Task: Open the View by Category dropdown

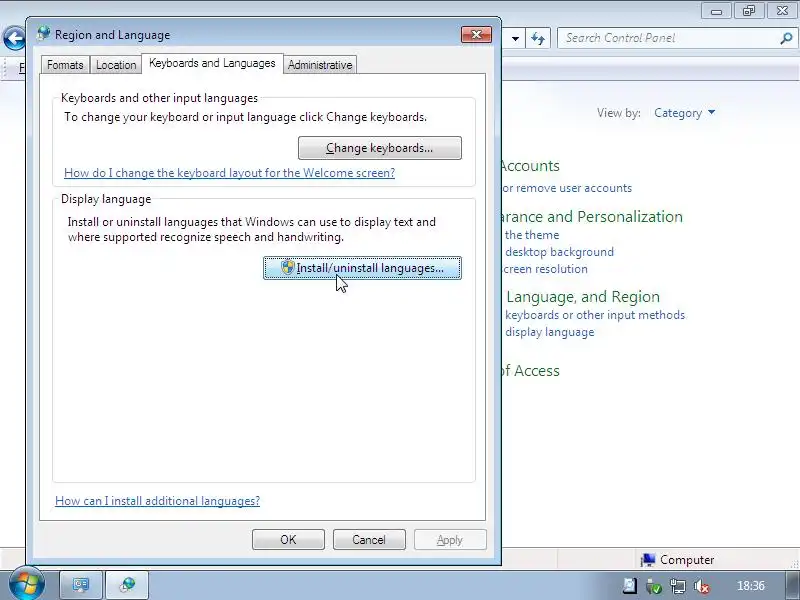Action: click(684, 113)
